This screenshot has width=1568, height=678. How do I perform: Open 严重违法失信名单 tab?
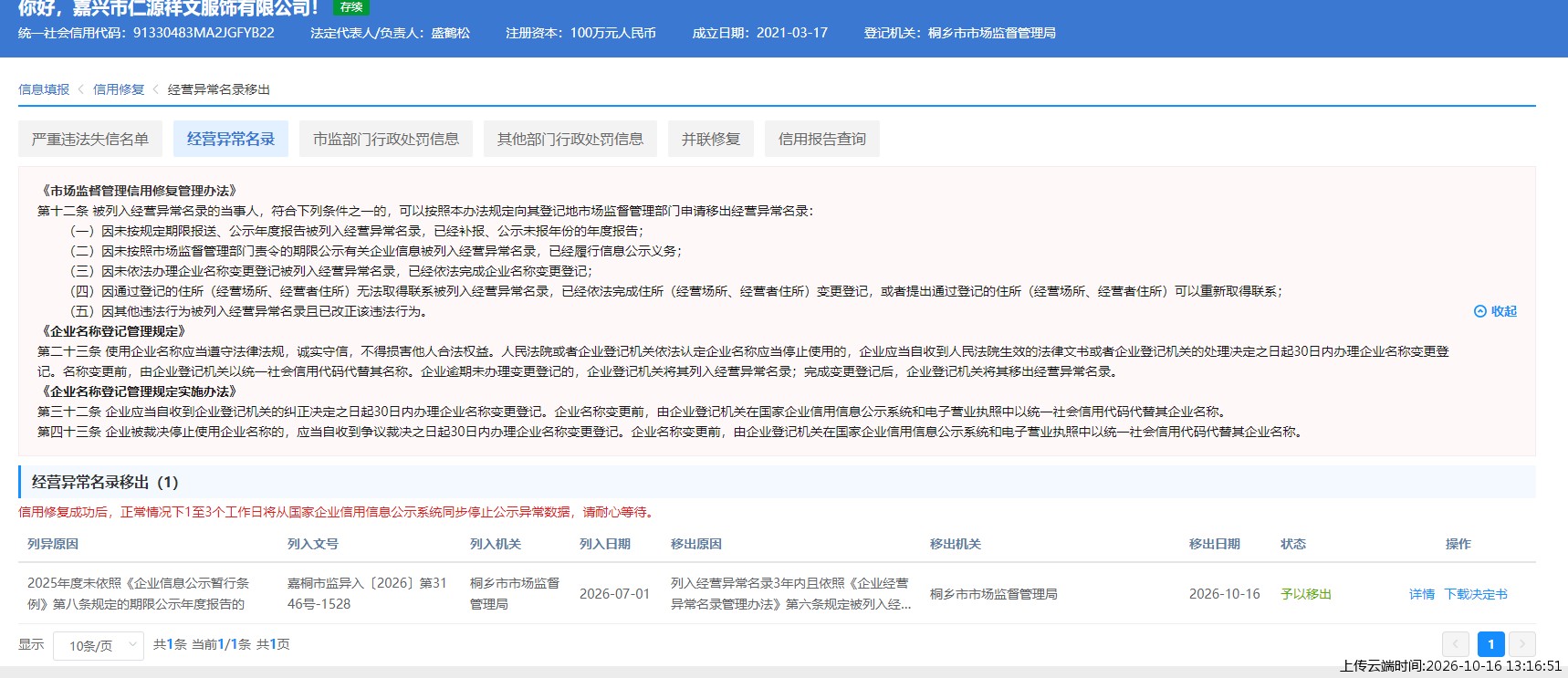[x=90, y=139]
